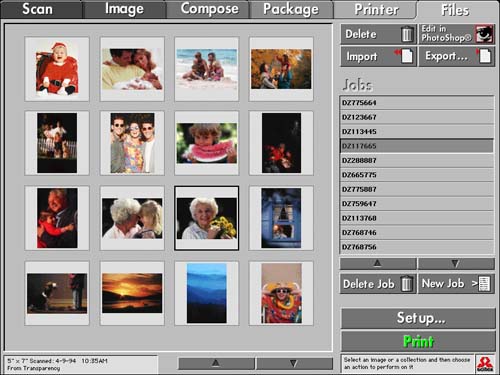Select woman in straw hat thumbnail
Image resolution: width=500 pixels, height=375 pixels.
pos(281,293)
